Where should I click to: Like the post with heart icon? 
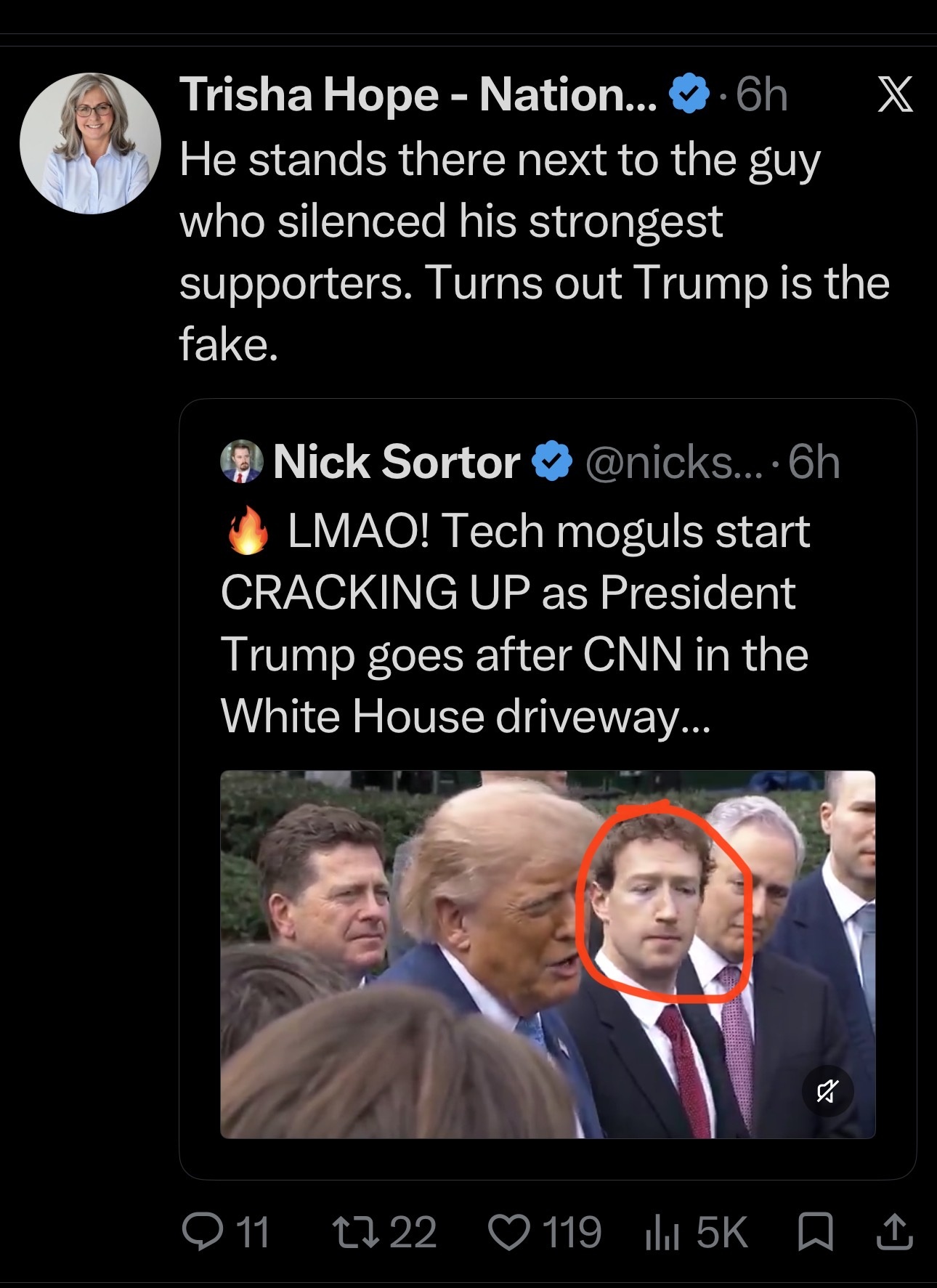click(508, 1233)
